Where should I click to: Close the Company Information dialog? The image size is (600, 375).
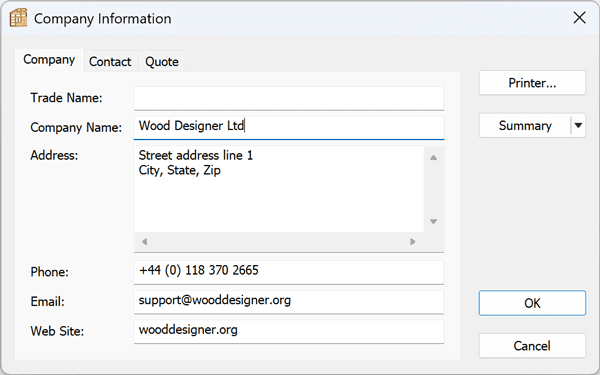click(x=579, y=18)
